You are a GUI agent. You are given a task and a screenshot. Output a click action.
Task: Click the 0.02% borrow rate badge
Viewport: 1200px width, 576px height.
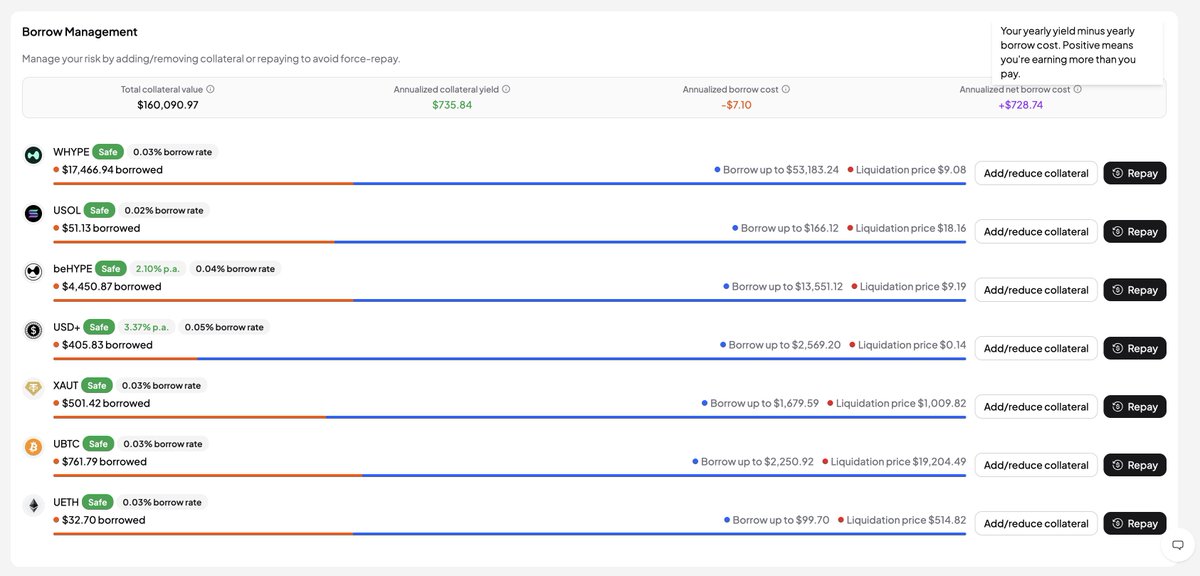pos(164,210)
